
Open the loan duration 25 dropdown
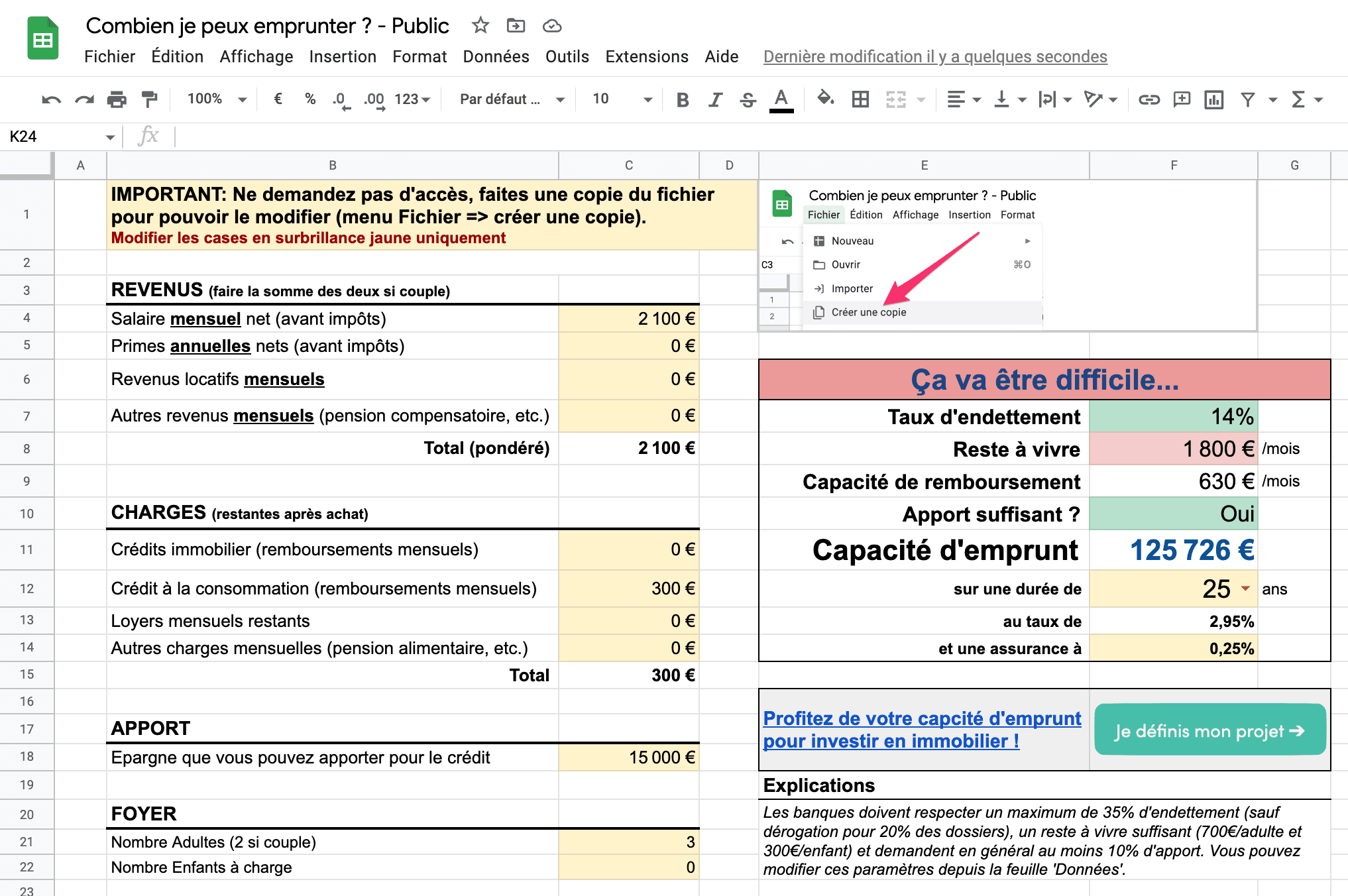(1245, 588)
